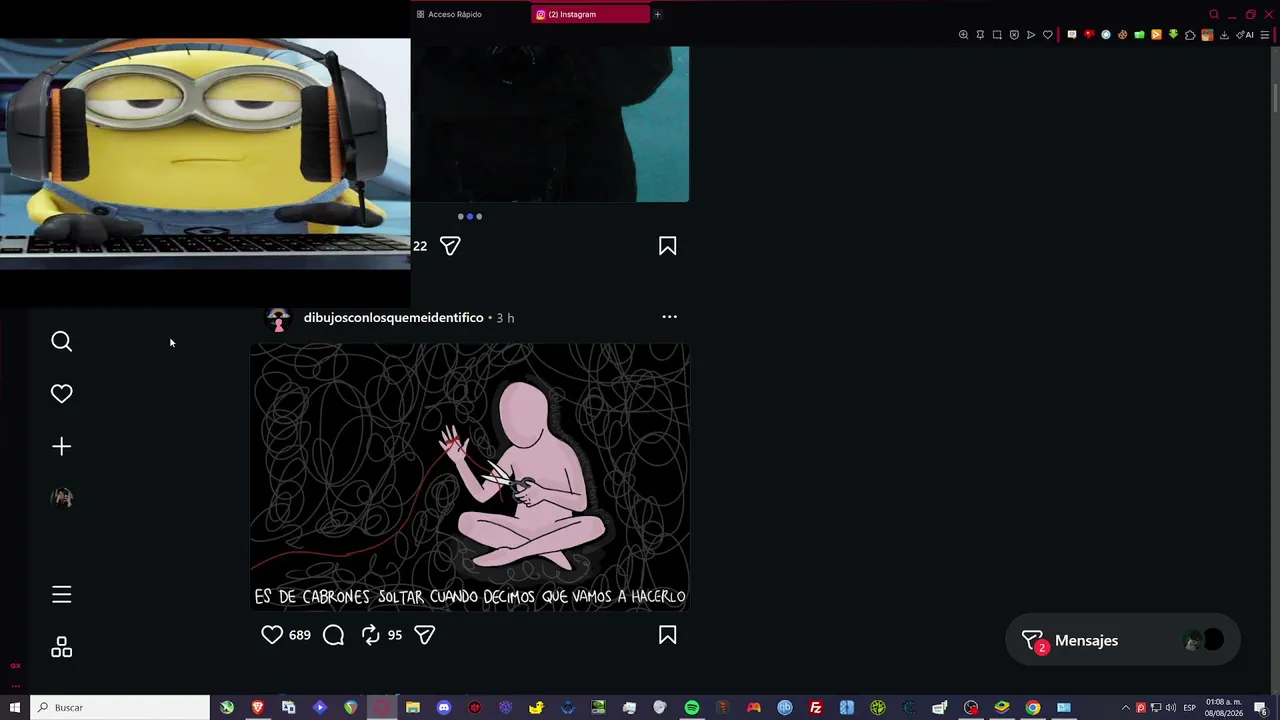1280x720 pixels.
Task: Click the taskbar Buscar search box
Action: pyautogui.click(x=120, y=708)
